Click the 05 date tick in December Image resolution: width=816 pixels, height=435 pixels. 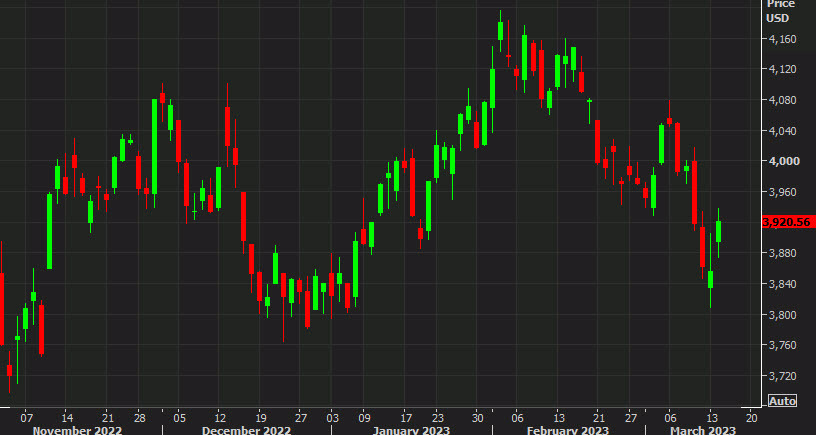point(178,417)
